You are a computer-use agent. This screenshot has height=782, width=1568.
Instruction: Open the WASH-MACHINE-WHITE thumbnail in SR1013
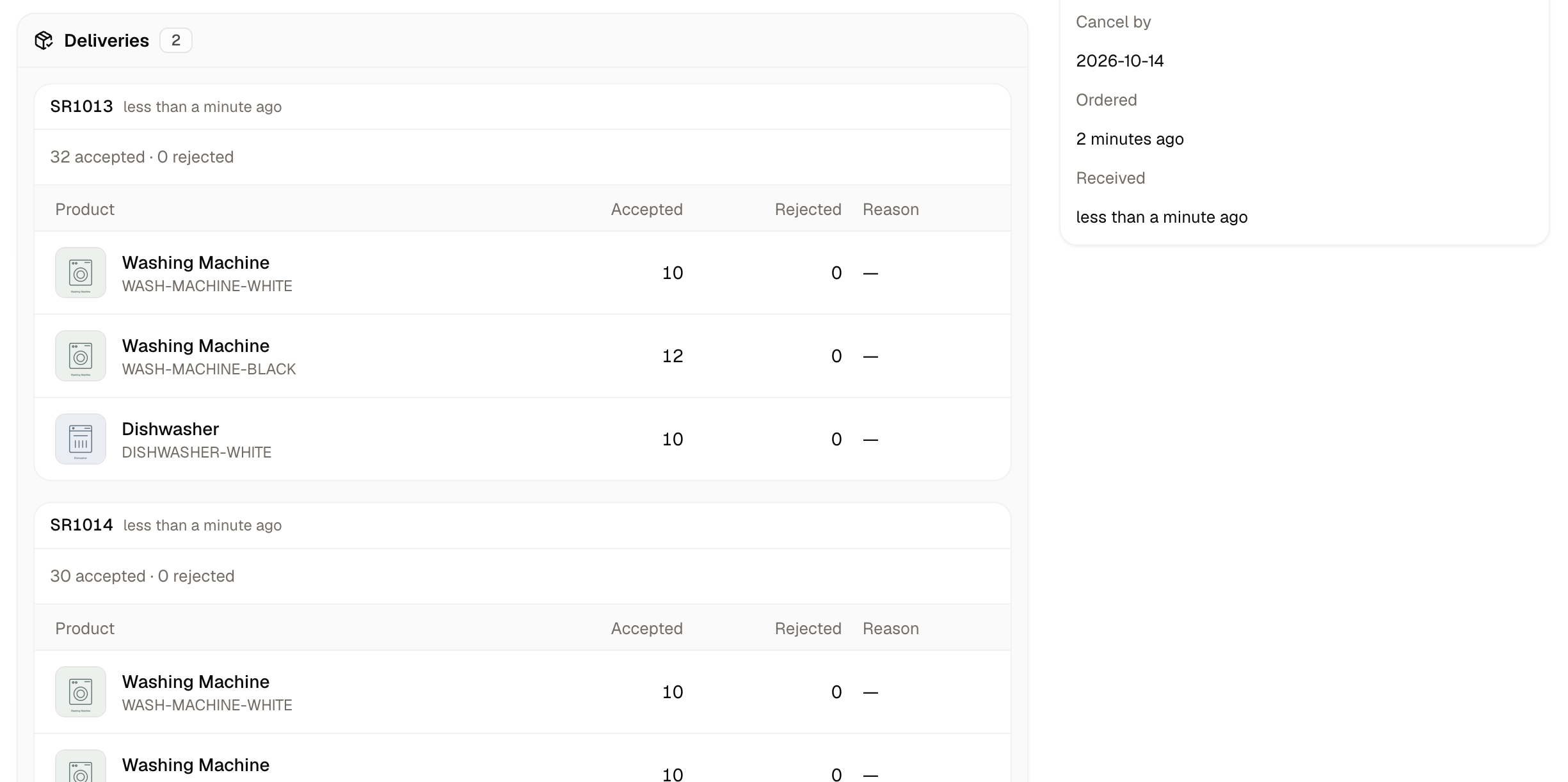pyautogui.click(x=81, y=273)
